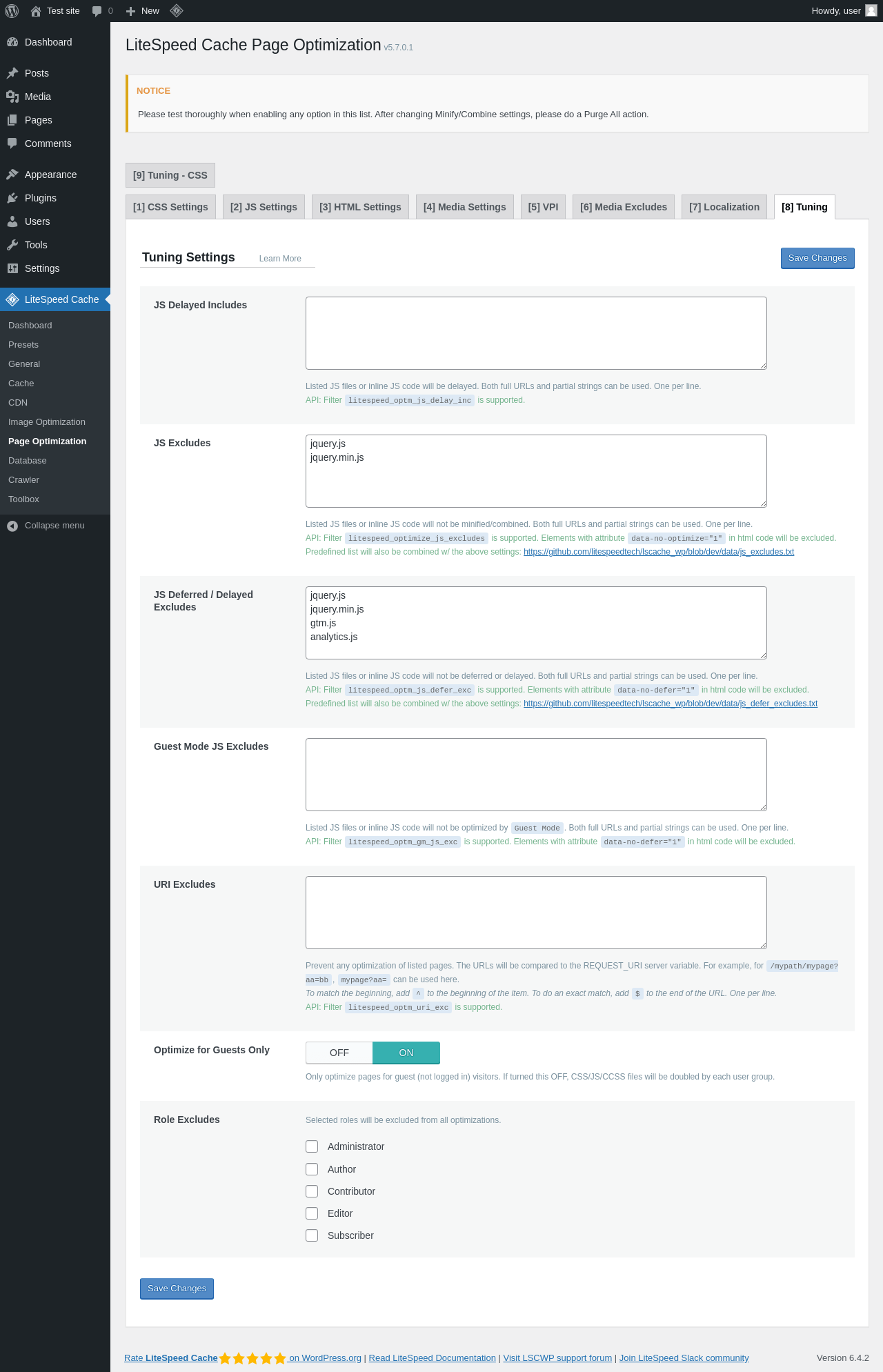Viewport: 883px width, 1372px height.
Task: Click the Test site home icon
Action: [36, 11]
